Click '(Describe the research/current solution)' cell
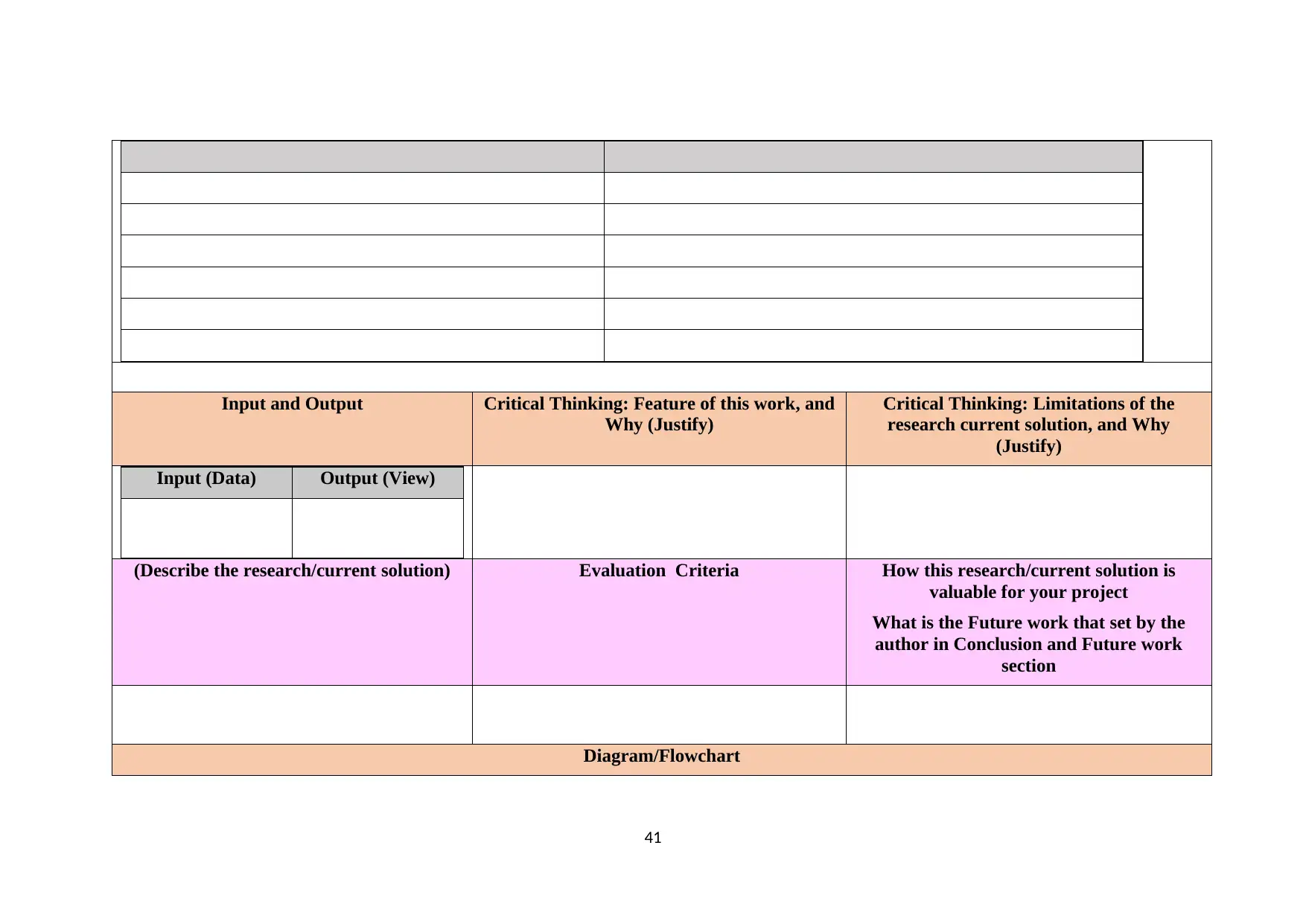The width and height of the screenshot is (1306, 924). pyautogui.click(x=292, y=622)
